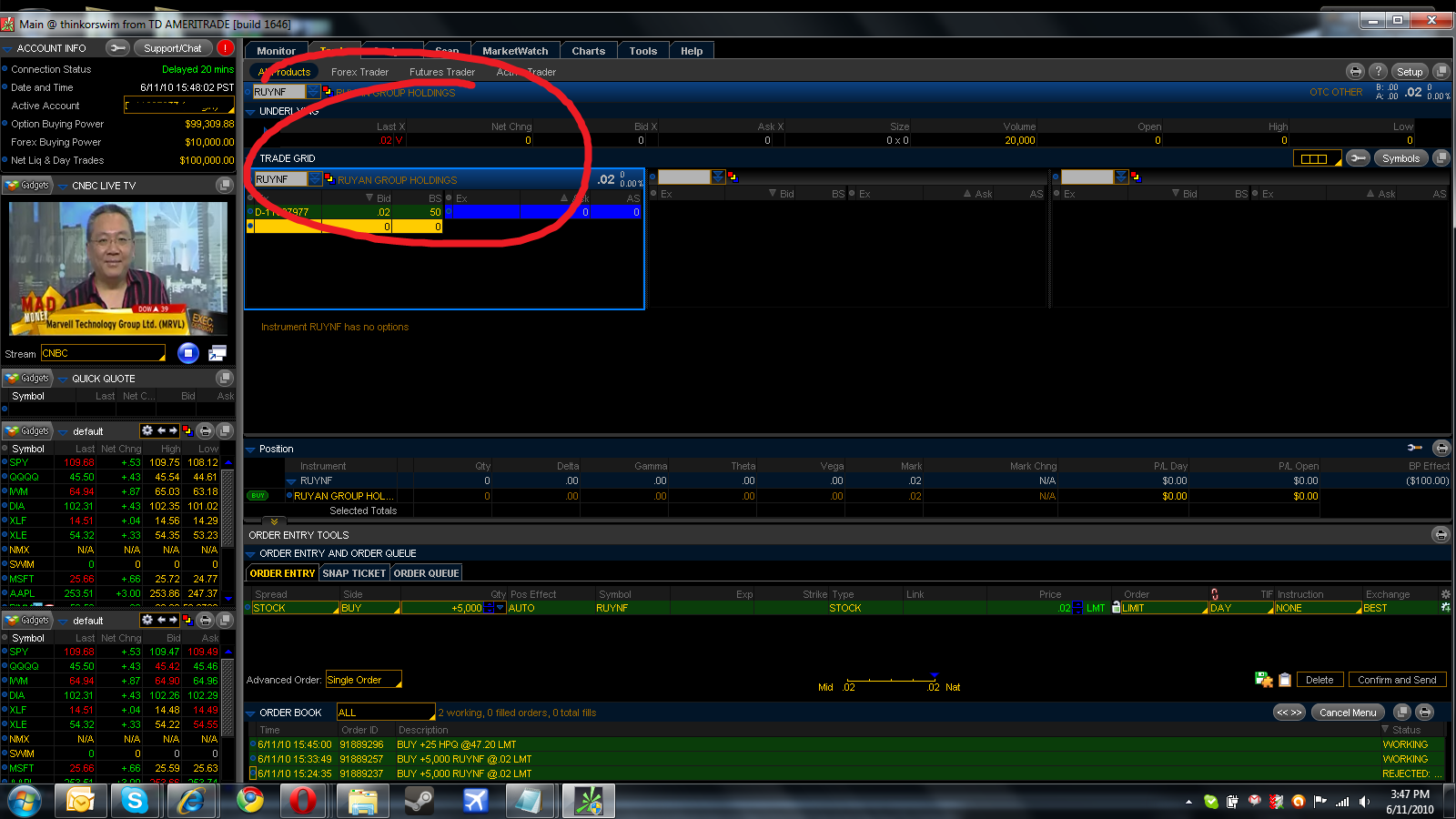1456x819 pixels.
Task: Print the first default watchlist
Action: (206, 430)
